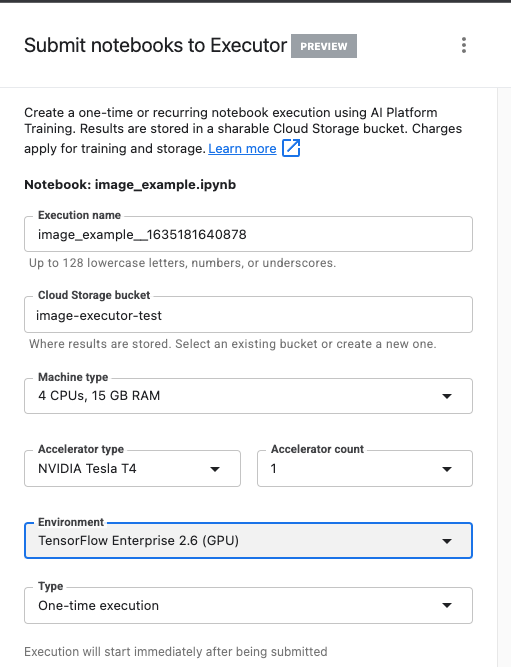Select the Cloud Storage bucket field
Viewport: 511px width, 667px height.
tap(248, 315)
